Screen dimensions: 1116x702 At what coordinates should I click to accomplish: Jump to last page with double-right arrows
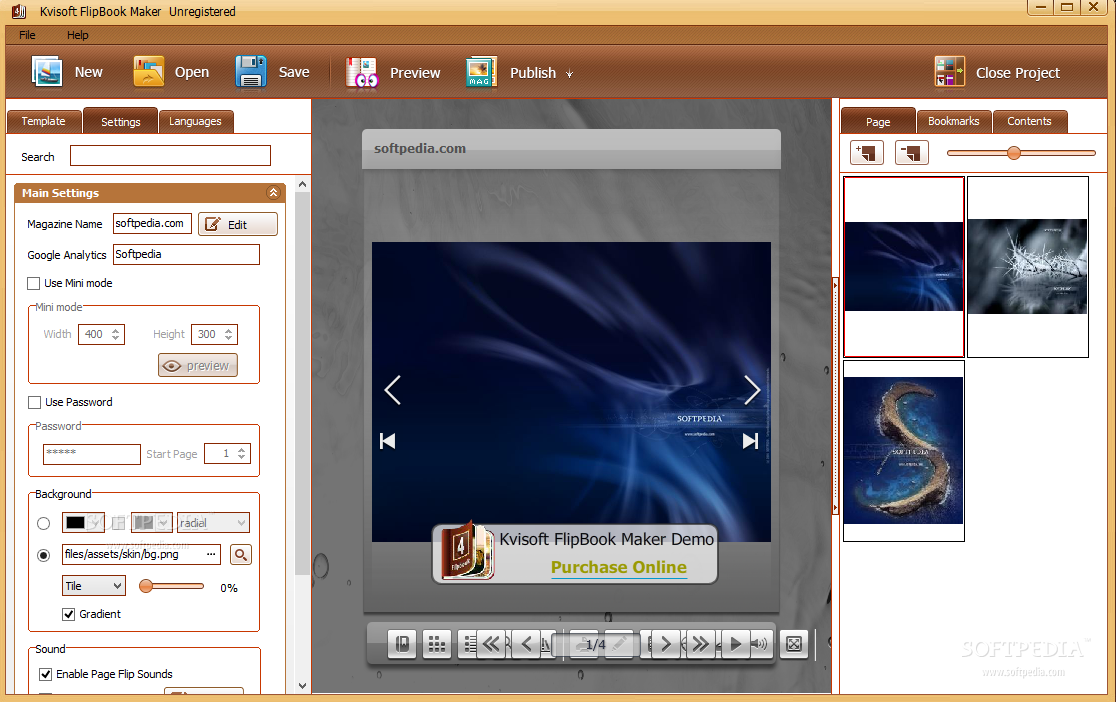700,644
